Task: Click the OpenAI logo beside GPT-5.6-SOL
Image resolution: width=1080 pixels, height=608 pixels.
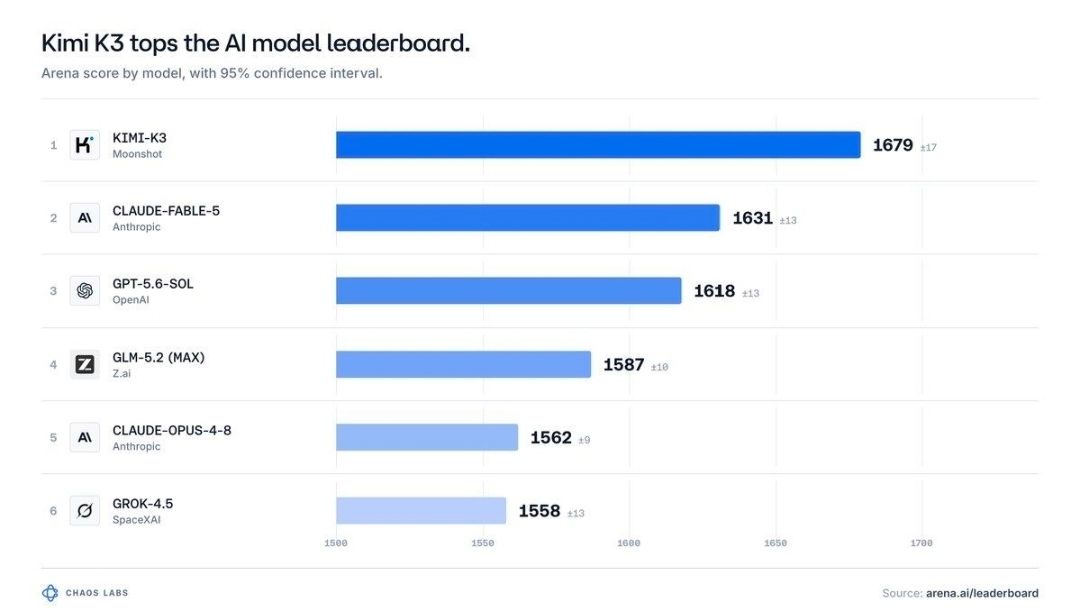Action: (85, 291)
